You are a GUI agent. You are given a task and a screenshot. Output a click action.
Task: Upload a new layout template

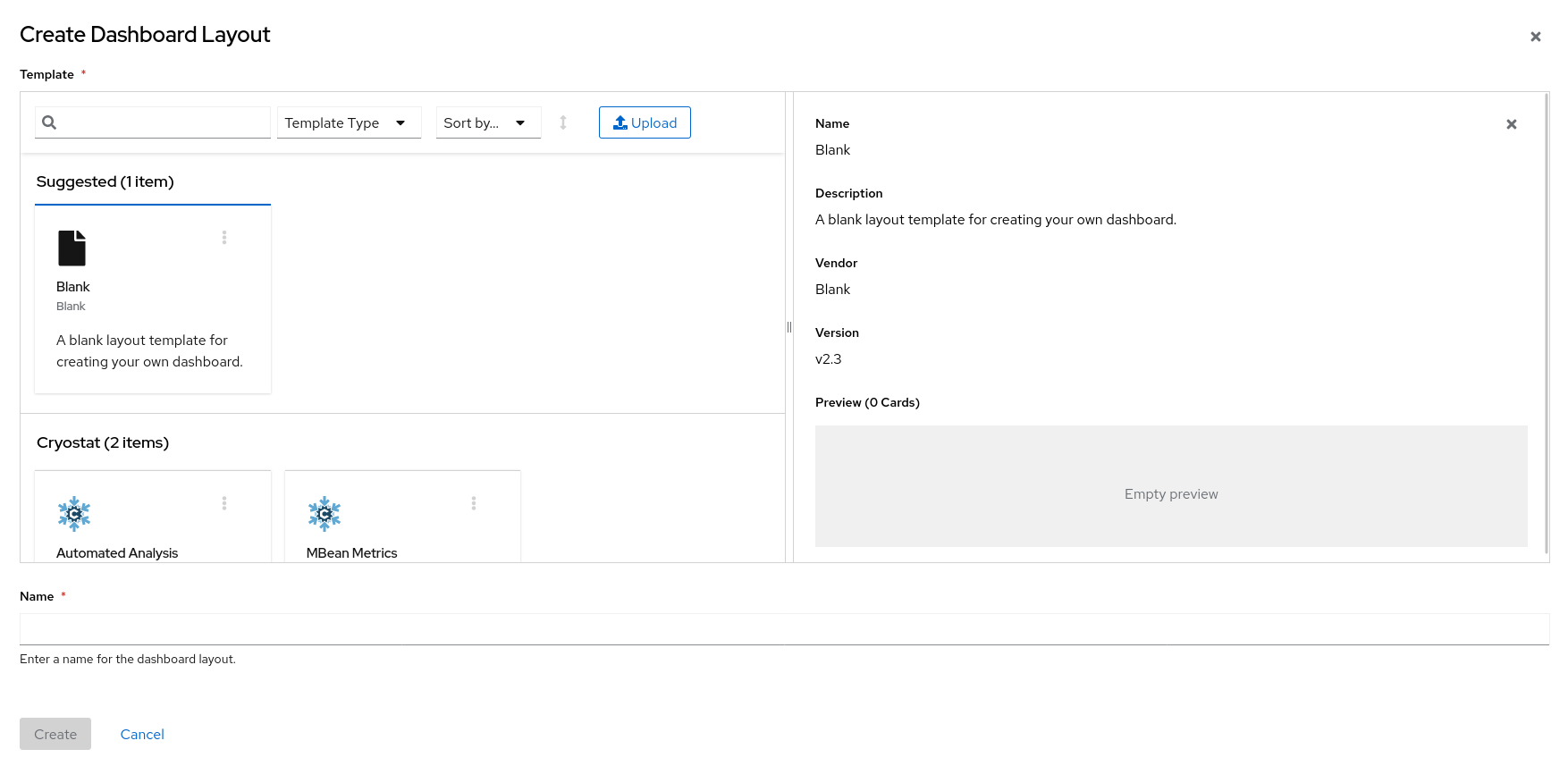point(645,122)
